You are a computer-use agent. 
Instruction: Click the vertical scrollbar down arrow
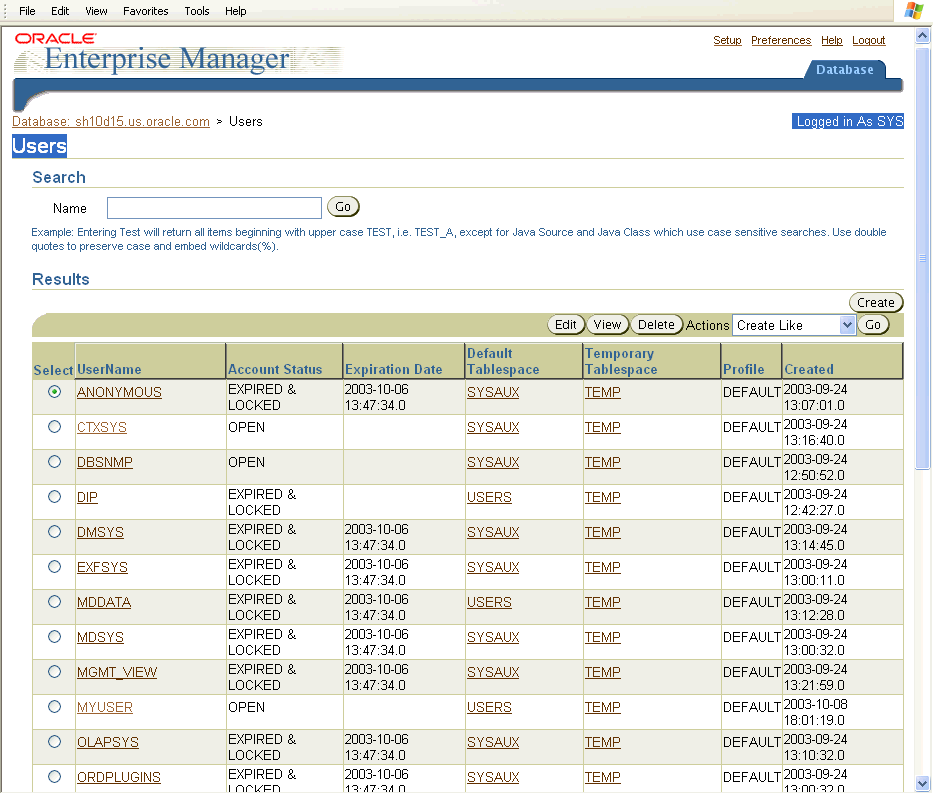(x=923, y=783)
